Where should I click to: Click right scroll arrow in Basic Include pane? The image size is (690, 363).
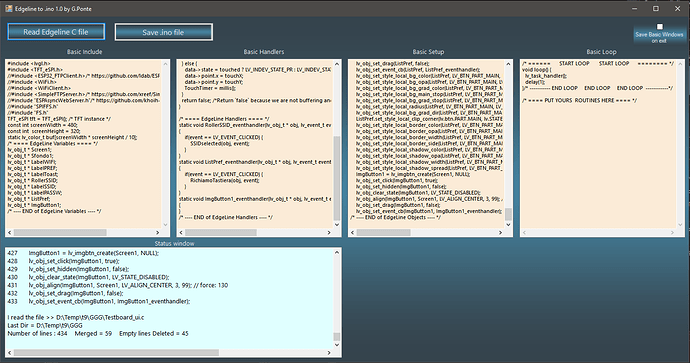pyautogui.click(x=158, y=232)
